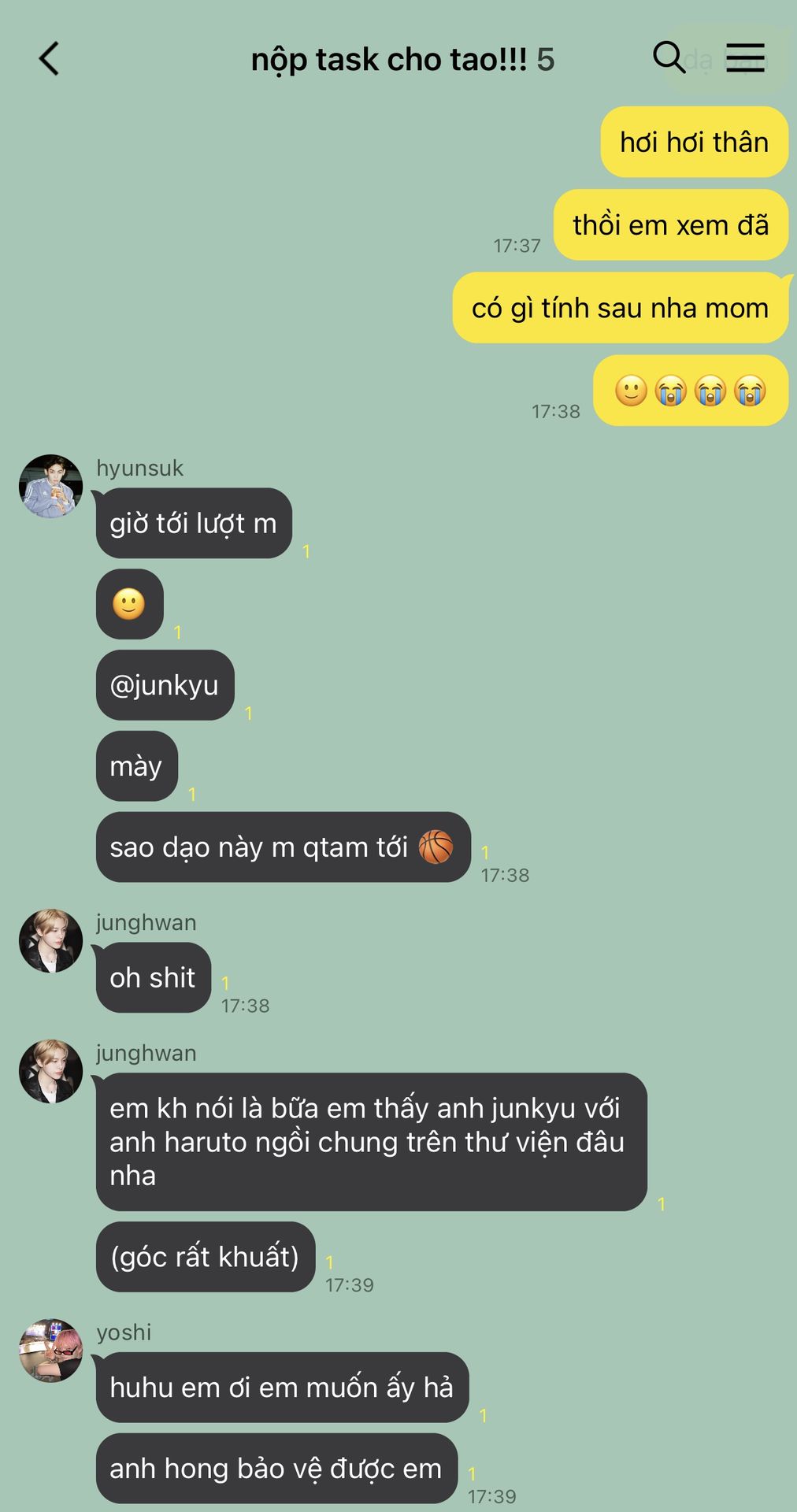This screenshot has width=797, height=1512.
Task: Open the hamburger menu icon
Action: [x=745, y=58]
